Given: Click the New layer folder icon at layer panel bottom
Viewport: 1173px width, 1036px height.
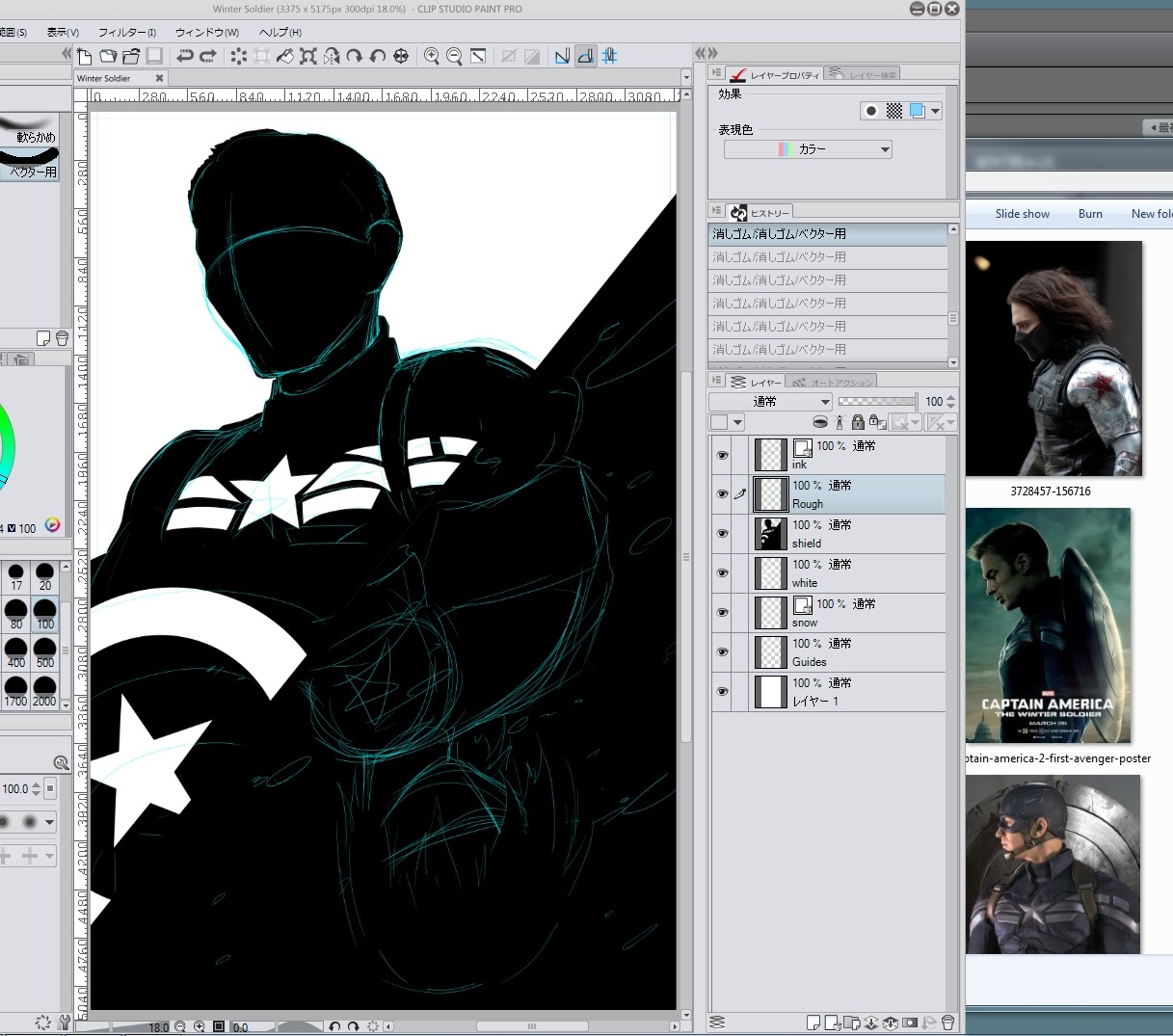Looking at the screenshot, I should click(x=851, y=1023).
